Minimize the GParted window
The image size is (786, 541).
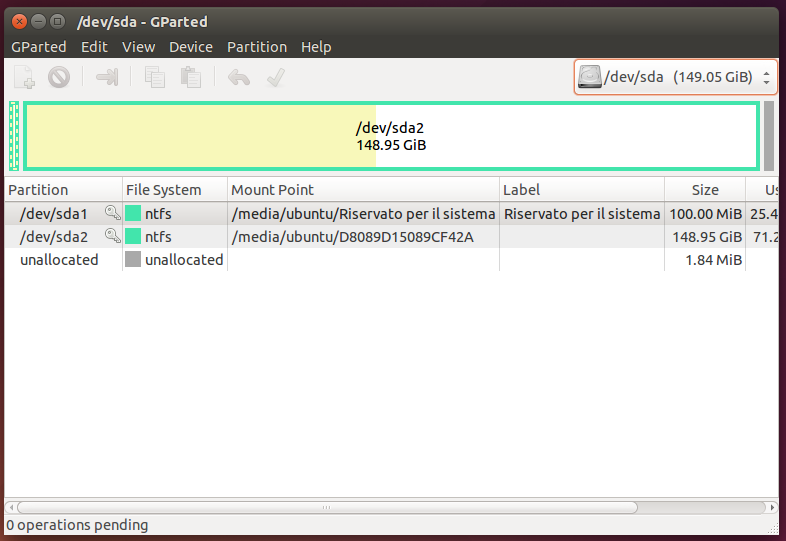39,21
